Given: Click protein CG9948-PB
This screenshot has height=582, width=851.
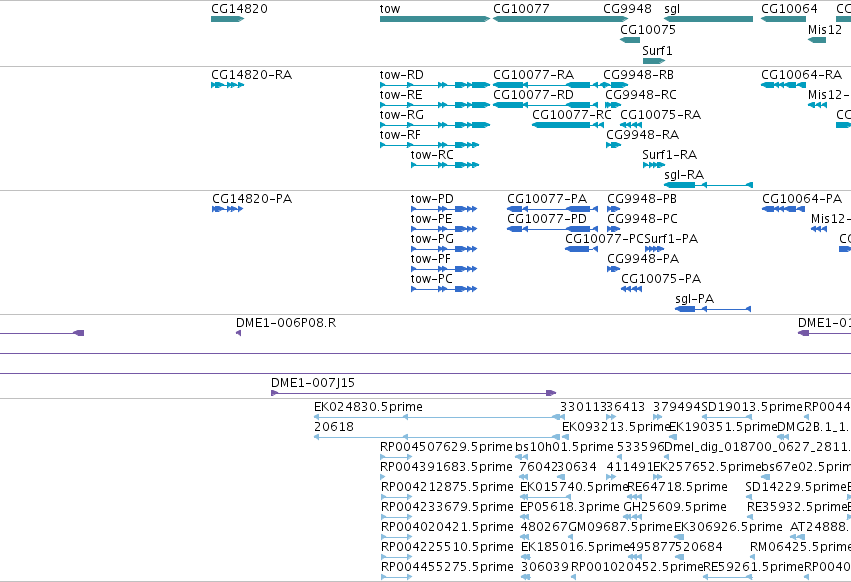Looking at the screenshot, I should point(614,209).
